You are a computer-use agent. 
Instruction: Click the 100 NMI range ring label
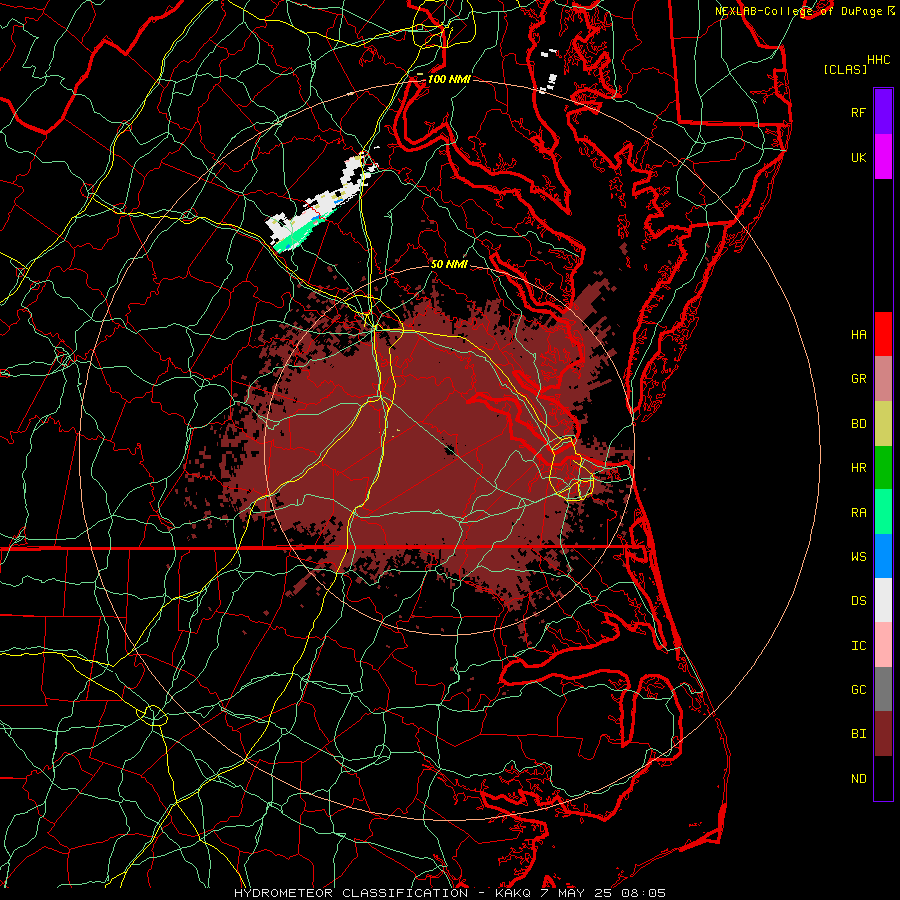click(448, 79)
